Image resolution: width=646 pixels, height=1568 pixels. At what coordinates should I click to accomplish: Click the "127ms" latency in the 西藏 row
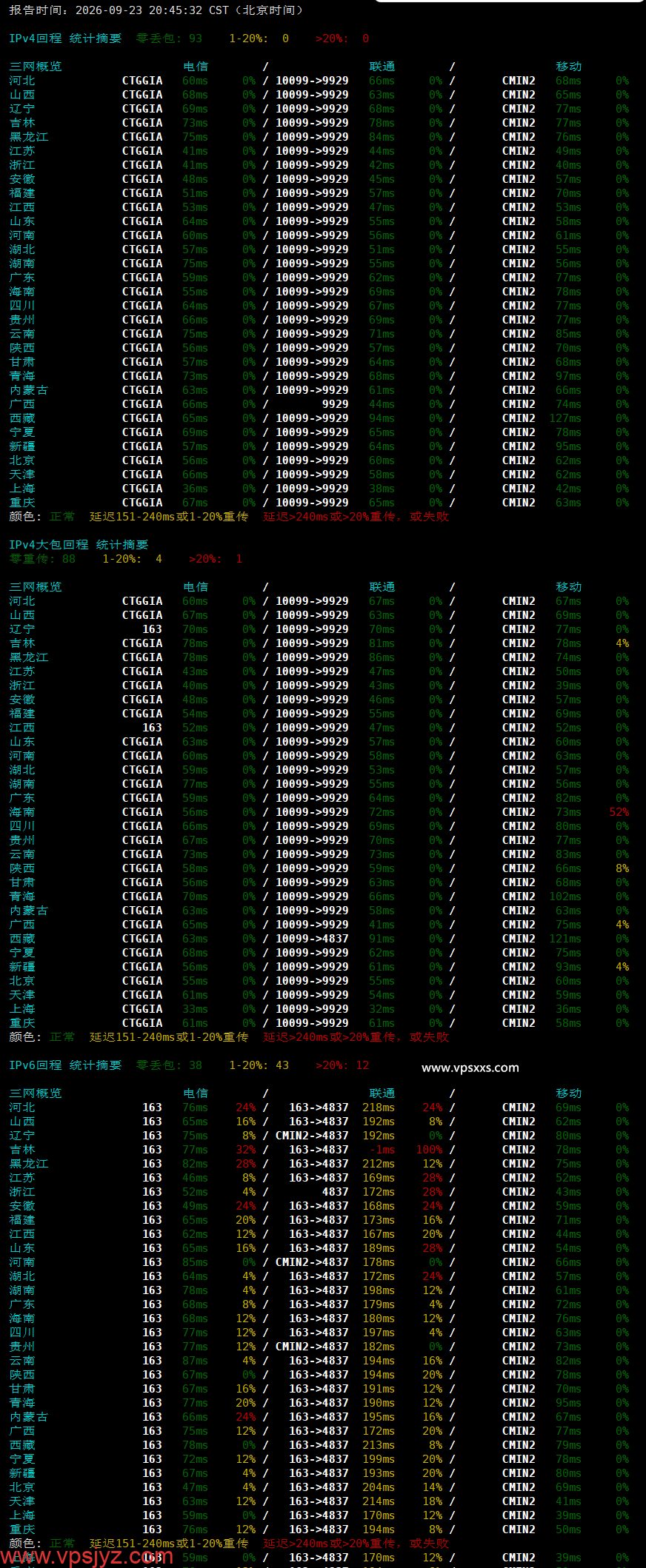click(x=565, y=418)
